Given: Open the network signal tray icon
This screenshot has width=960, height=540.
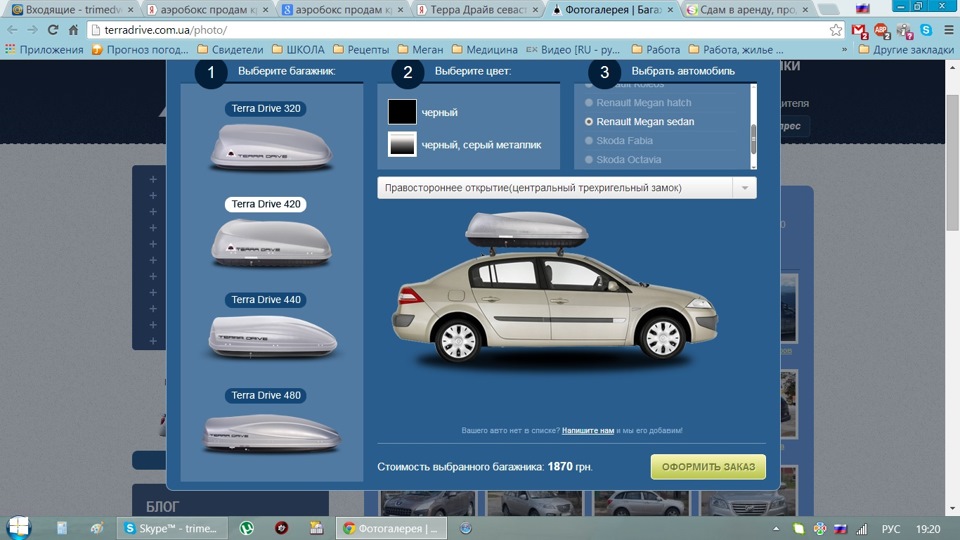Looking at the screenshot, I should tap(861, 528).
